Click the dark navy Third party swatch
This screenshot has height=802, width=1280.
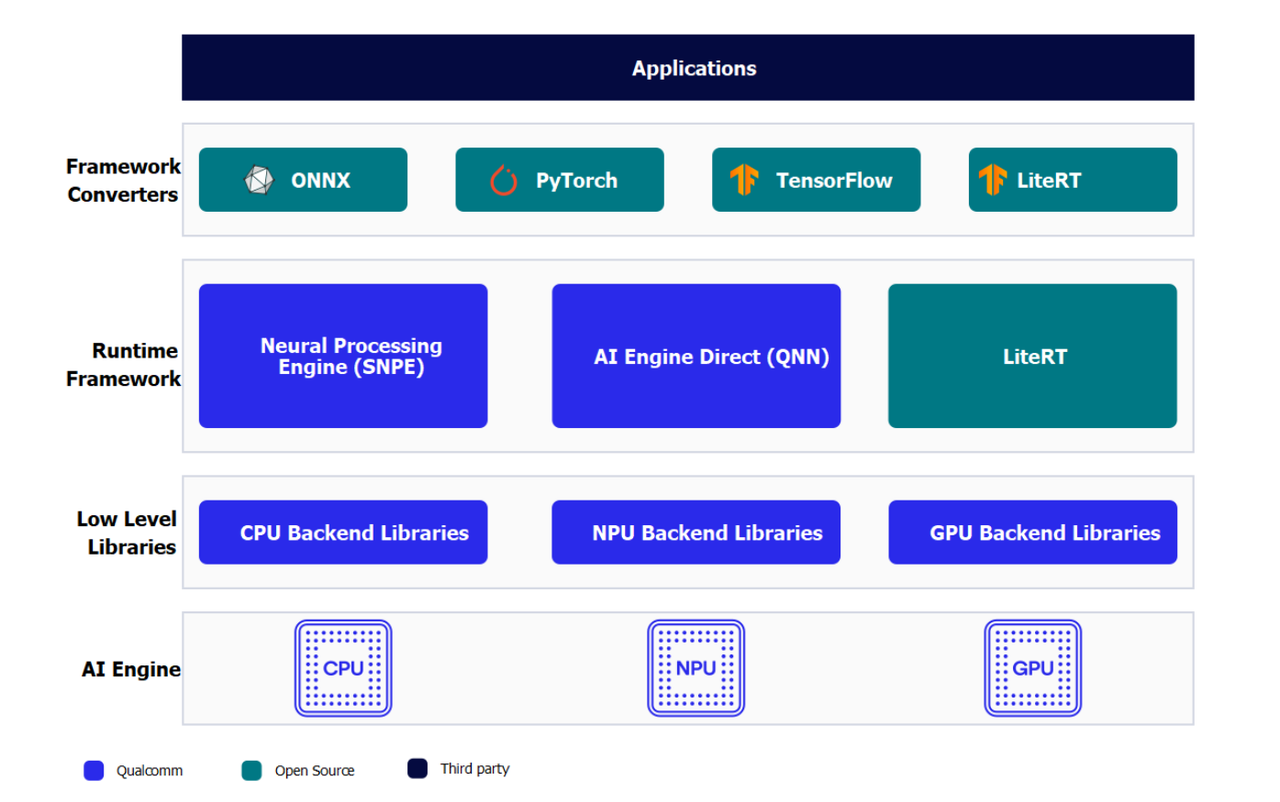point(418,768)
